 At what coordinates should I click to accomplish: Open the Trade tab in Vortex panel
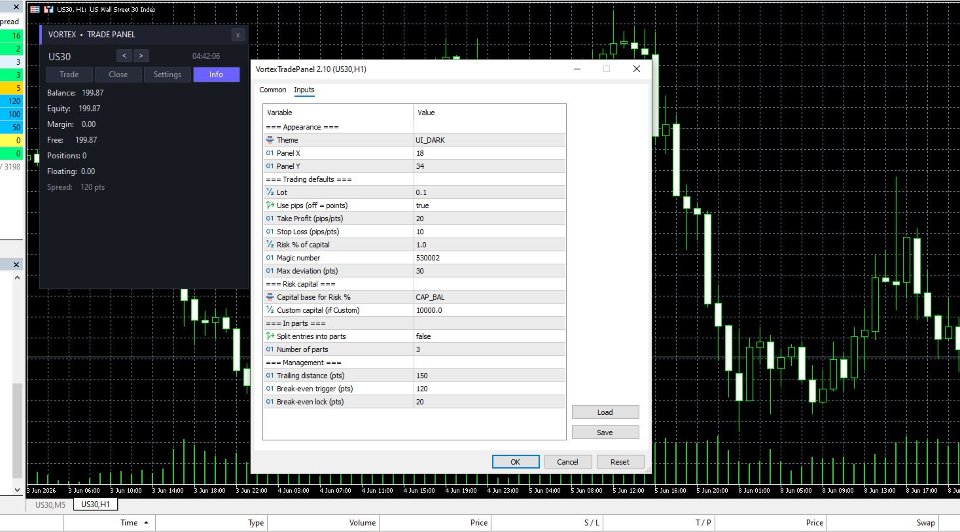click(69, 74)
